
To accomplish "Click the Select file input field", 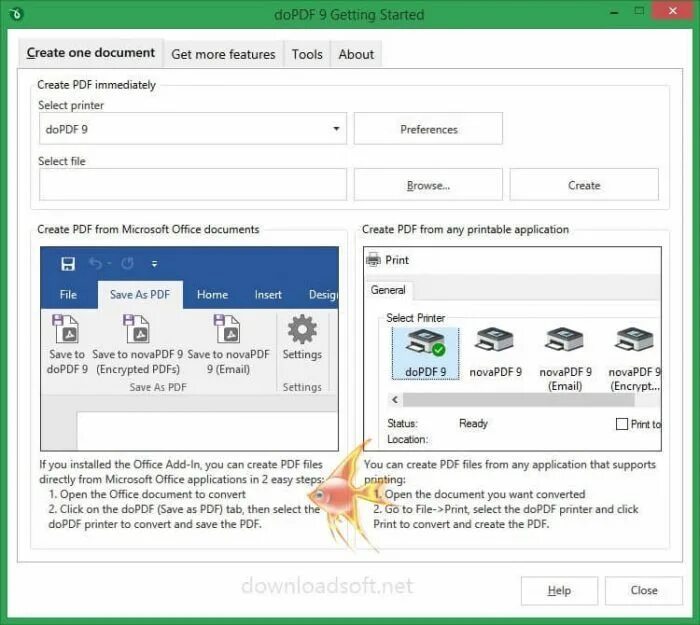I will tap(192, 184).
